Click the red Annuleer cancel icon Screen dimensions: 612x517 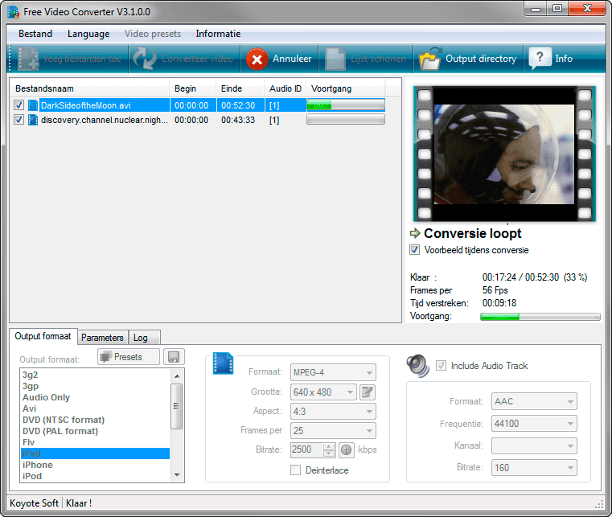(x=257, y=59)
